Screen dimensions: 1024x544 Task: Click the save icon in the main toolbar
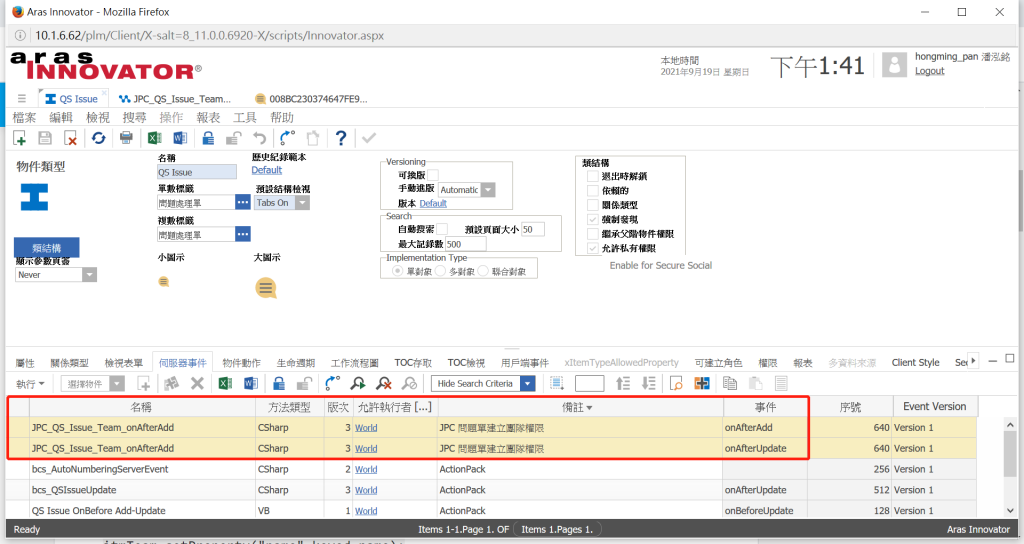(x=45, y=138)
